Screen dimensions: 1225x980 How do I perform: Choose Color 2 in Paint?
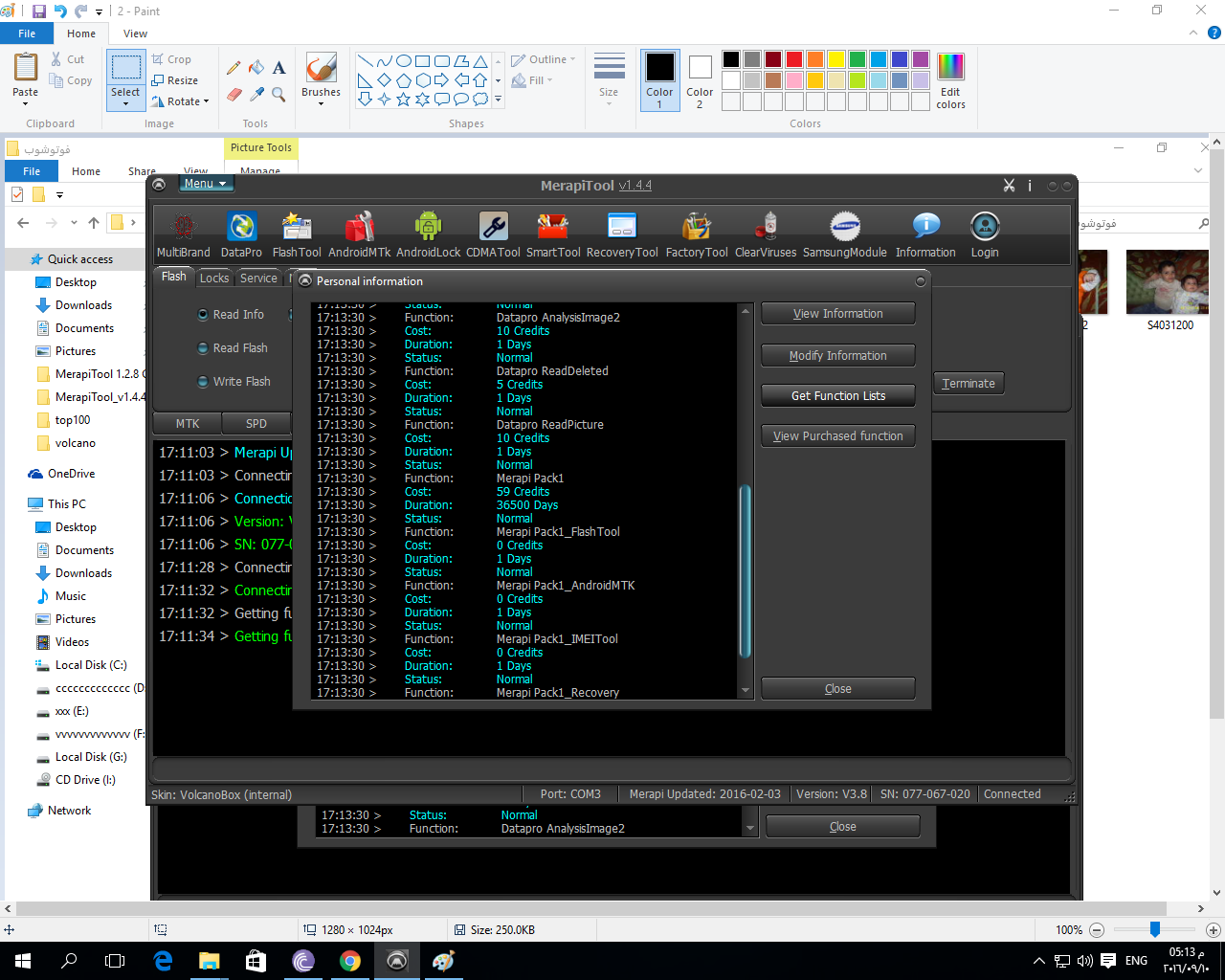click(700, 80)
